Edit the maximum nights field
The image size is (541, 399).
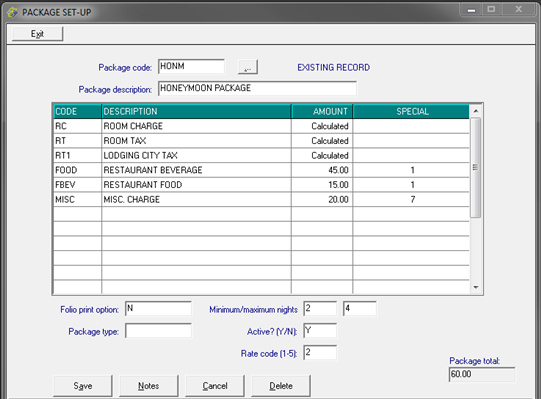(x=360, y=309)
